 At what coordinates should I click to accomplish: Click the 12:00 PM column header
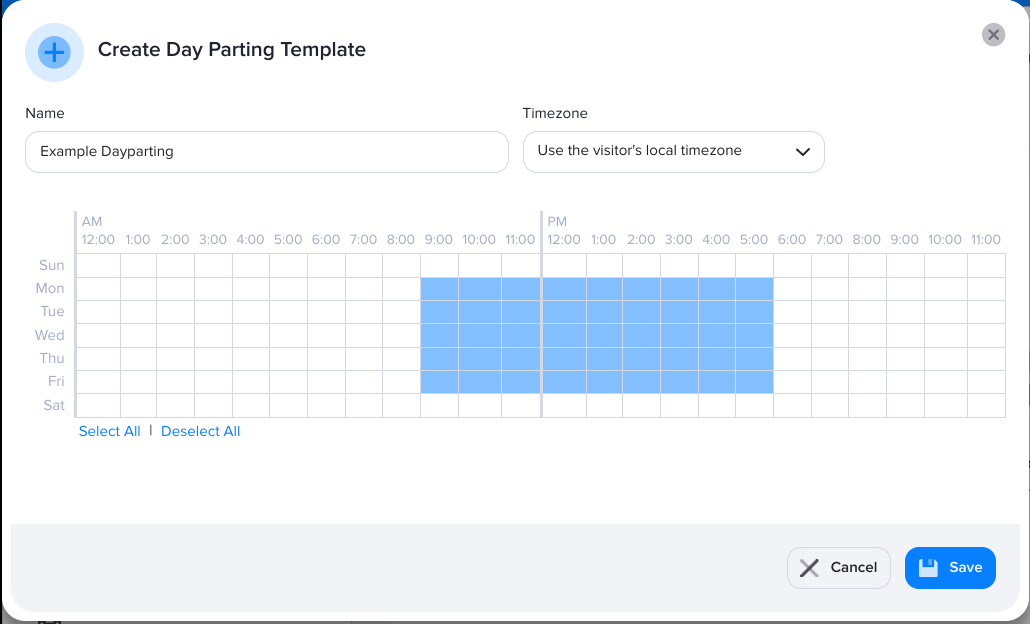tap(564, 240)
